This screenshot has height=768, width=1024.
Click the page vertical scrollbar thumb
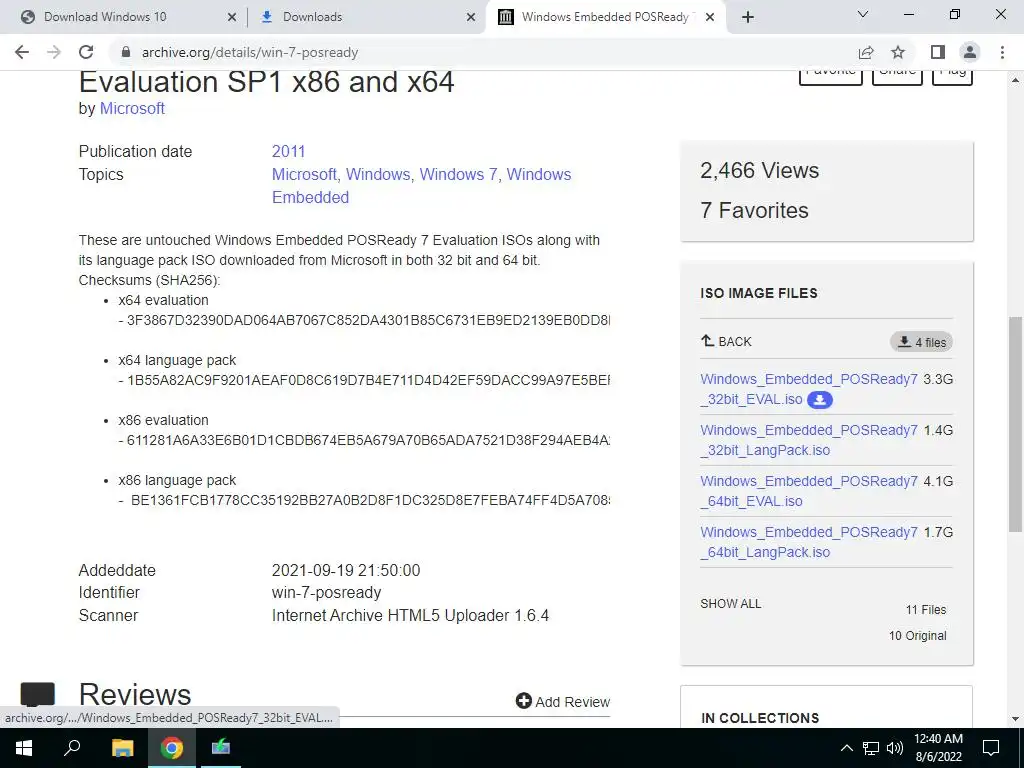[1015, 423]
